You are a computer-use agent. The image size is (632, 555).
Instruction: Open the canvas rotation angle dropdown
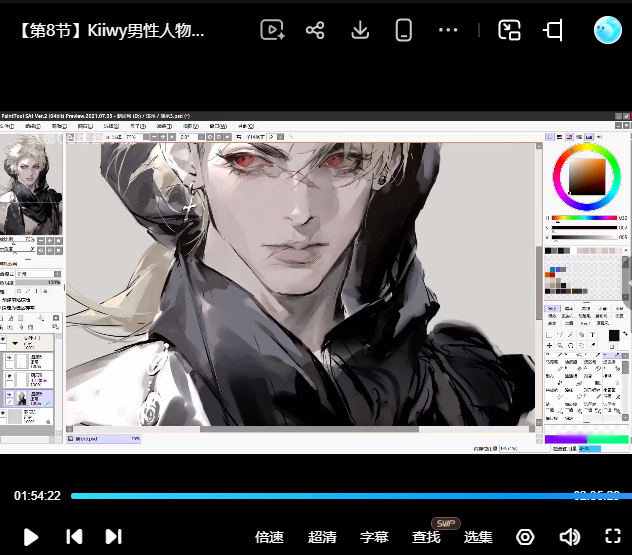tap(201, 137)
